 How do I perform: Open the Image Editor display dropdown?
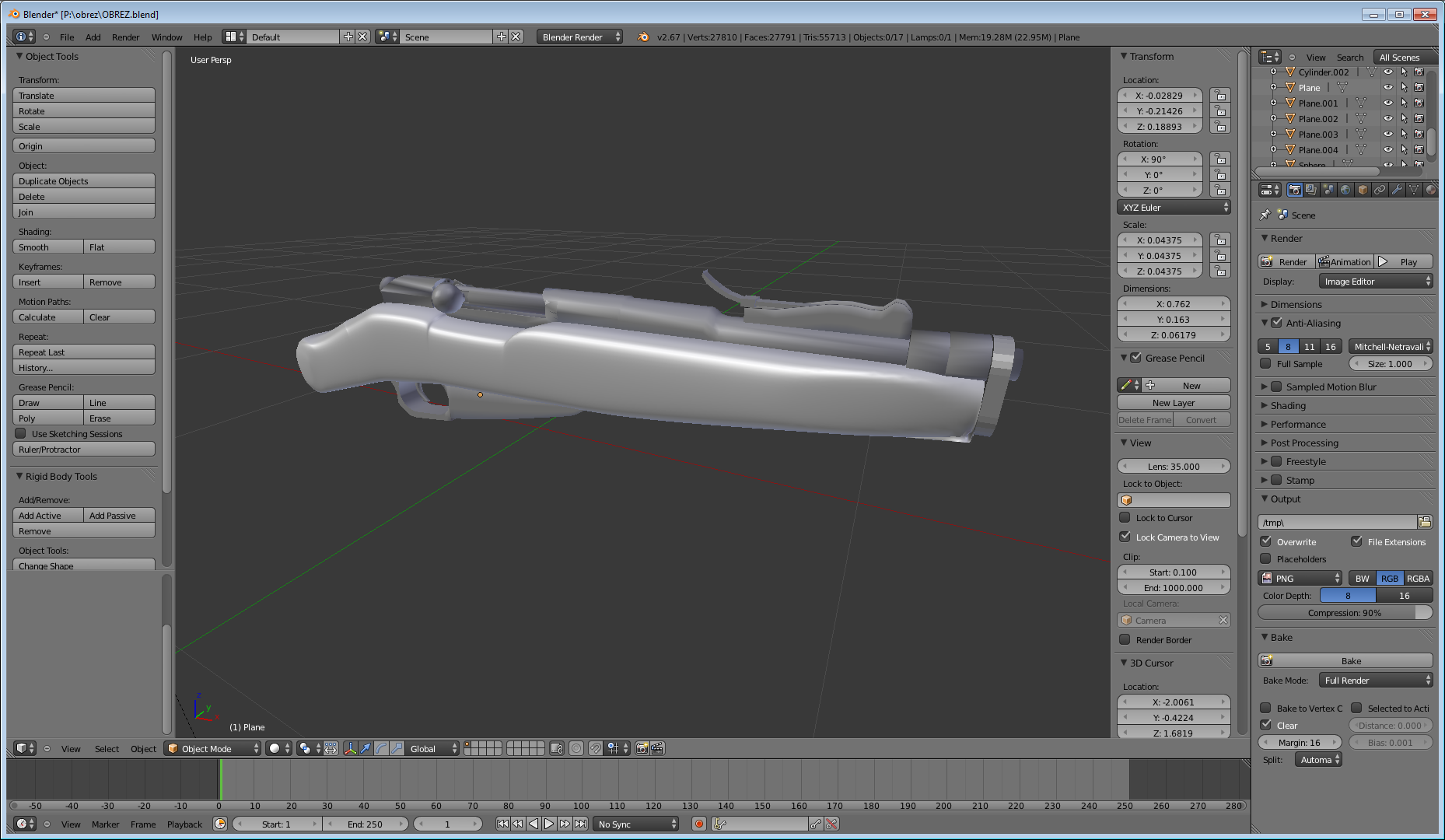click(x=1376, y=282)
